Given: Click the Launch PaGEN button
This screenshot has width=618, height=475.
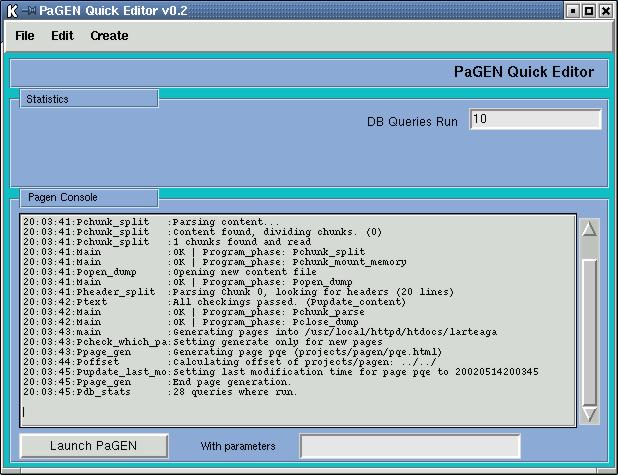Looking at the screenshot, I should (x=94, y=446).
